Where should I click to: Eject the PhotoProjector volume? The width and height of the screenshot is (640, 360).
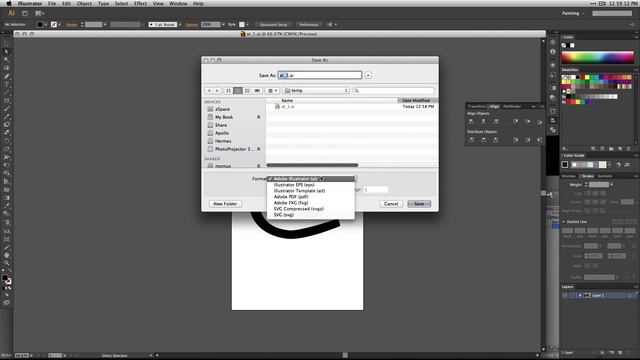coord(258,149)
